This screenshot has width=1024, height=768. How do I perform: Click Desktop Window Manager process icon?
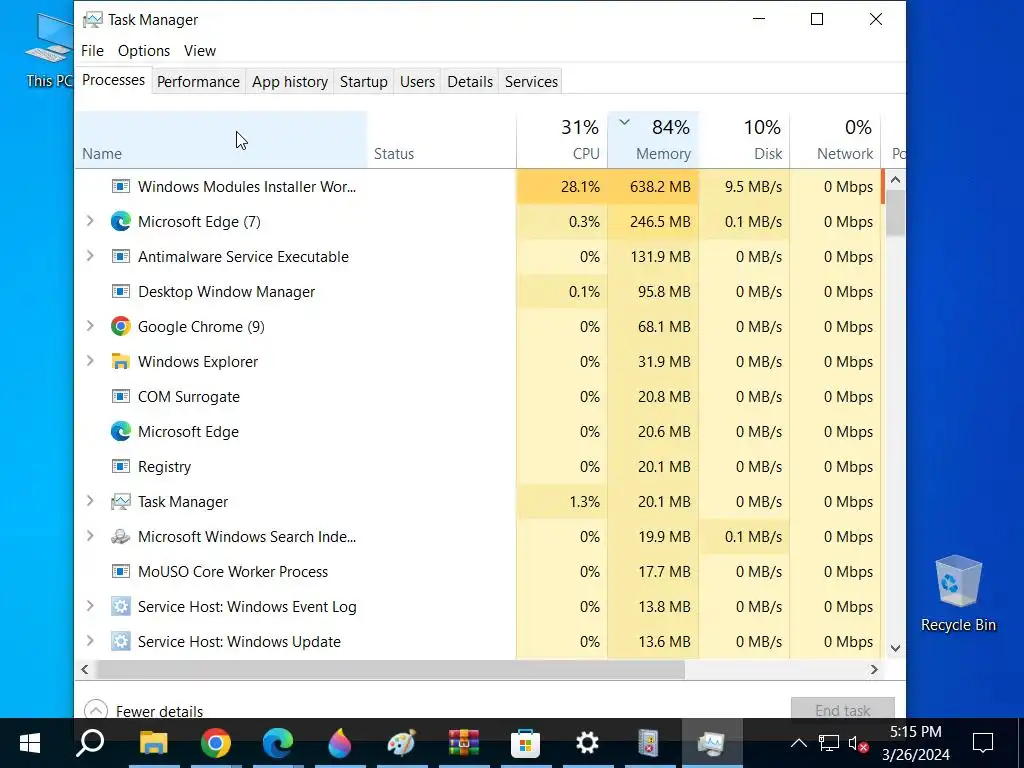(120, 292)
